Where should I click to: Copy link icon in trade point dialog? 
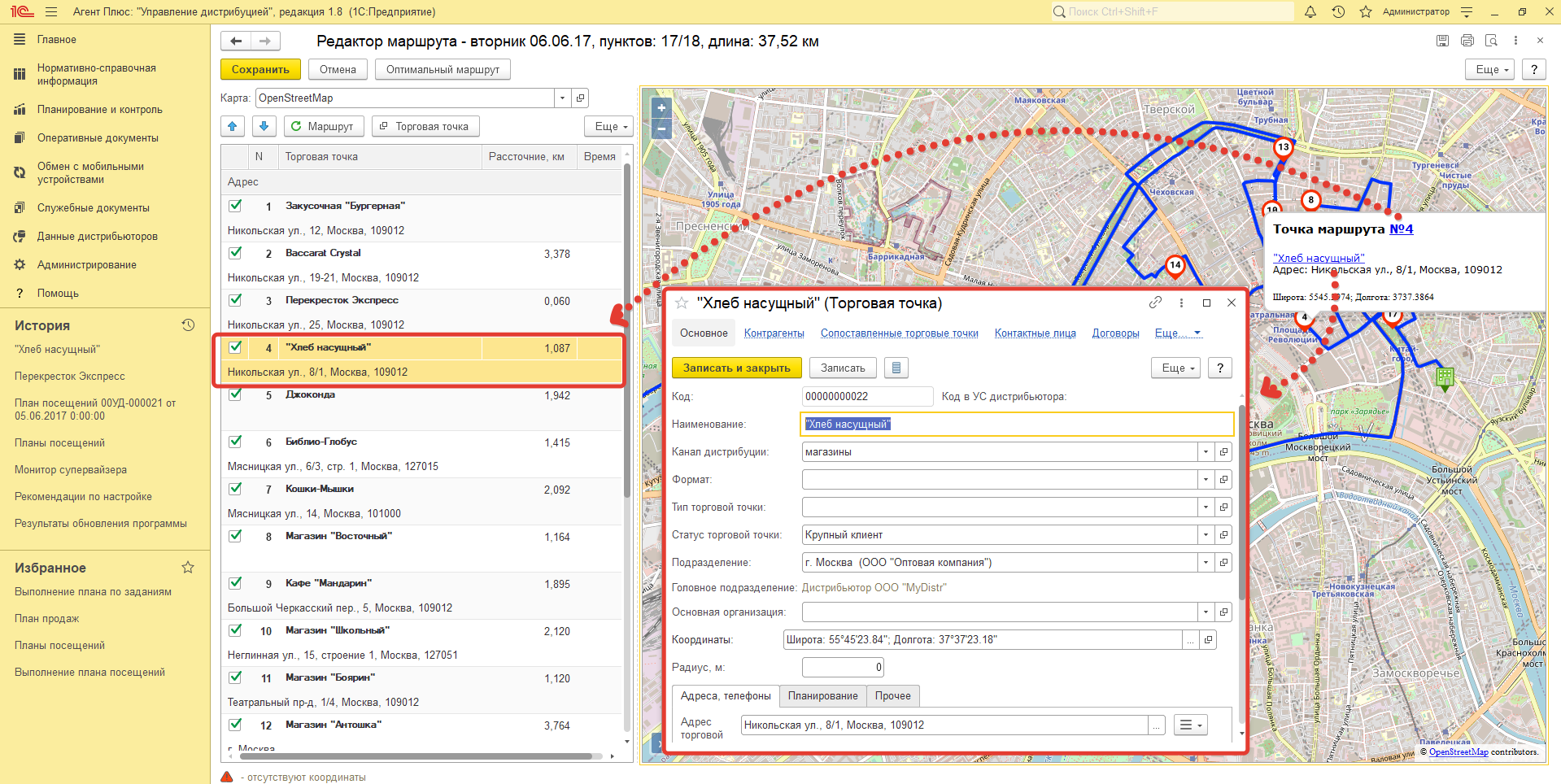[x=1155, y=303]
